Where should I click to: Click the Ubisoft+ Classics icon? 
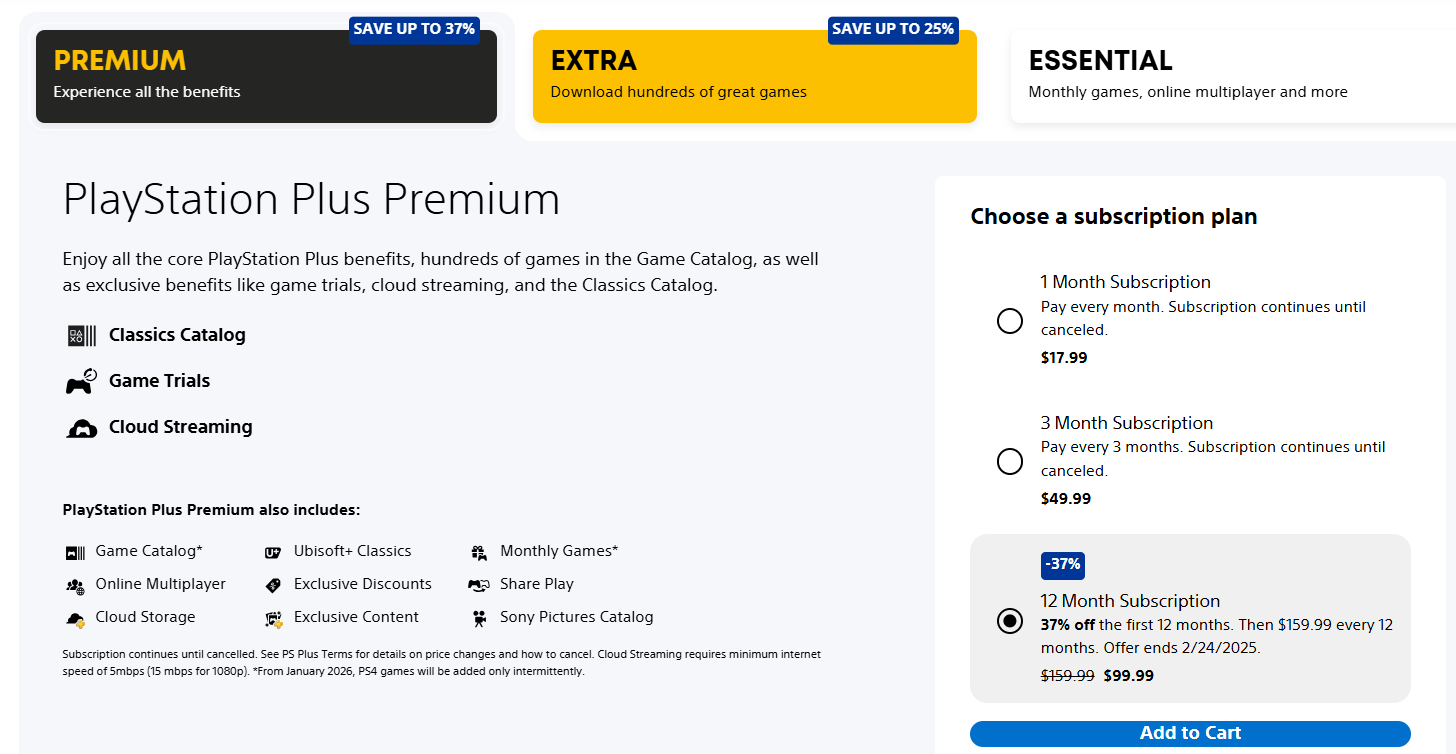(x=272, y=551)
